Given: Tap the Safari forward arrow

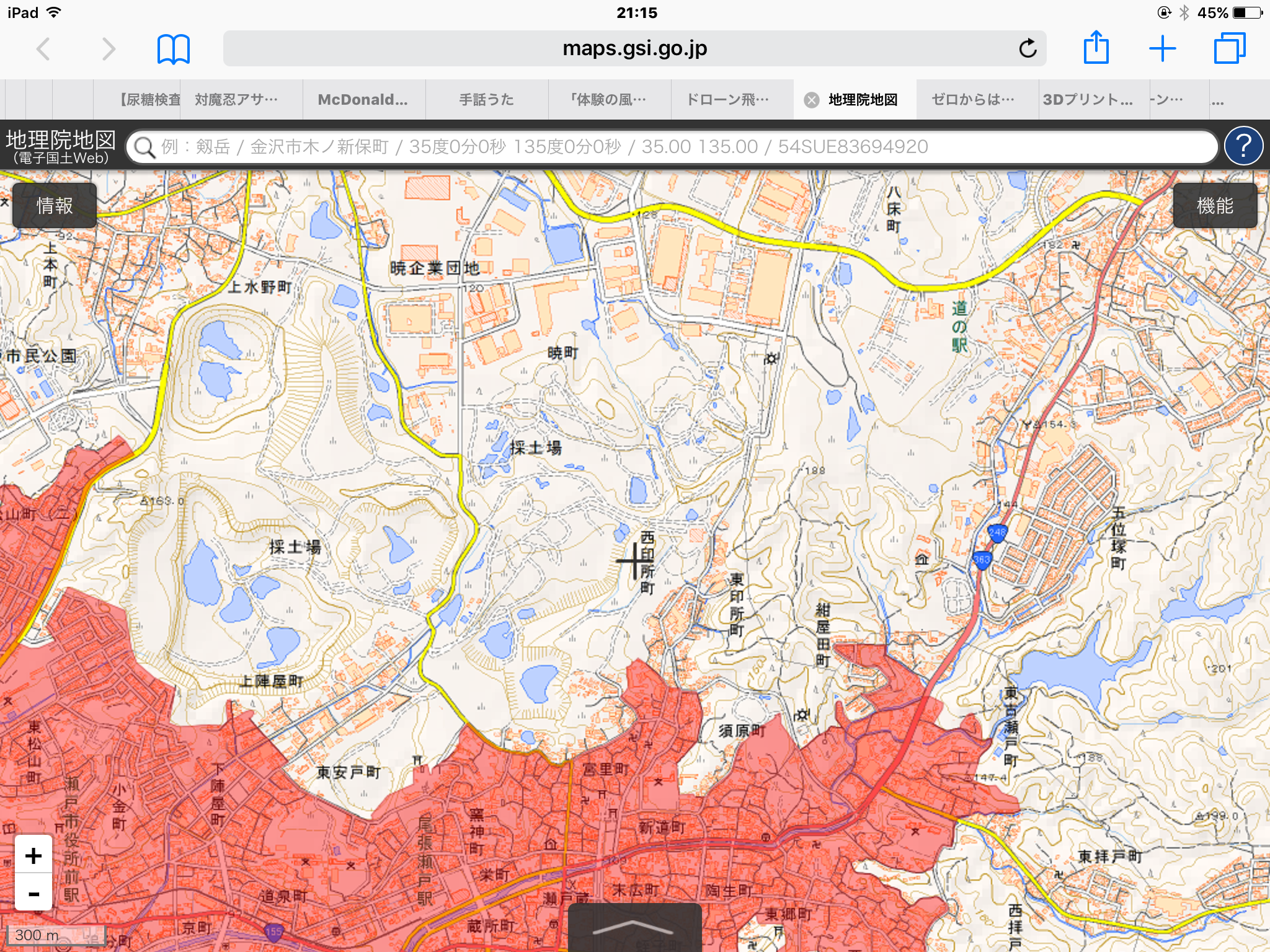Looking at the screenshot, I should pos(109,49).
